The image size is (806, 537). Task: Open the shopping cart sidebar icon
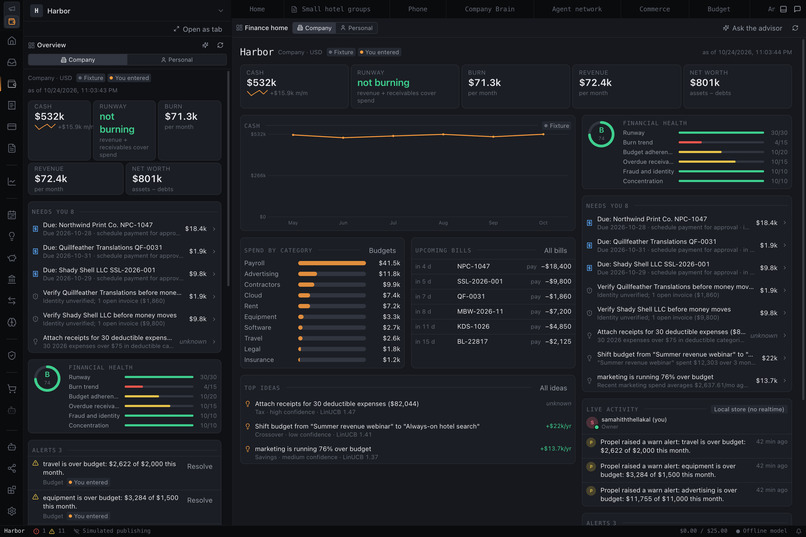(x=11, y=389)
